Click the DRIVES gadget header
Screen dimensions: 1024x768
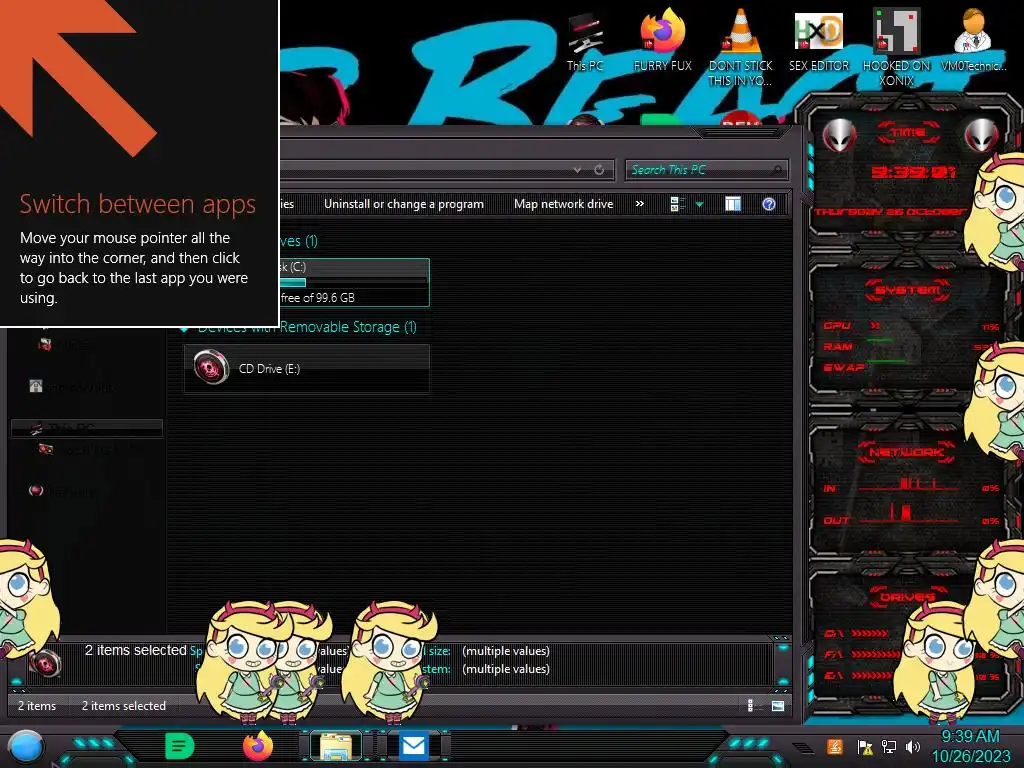click(x=906, y=597)
